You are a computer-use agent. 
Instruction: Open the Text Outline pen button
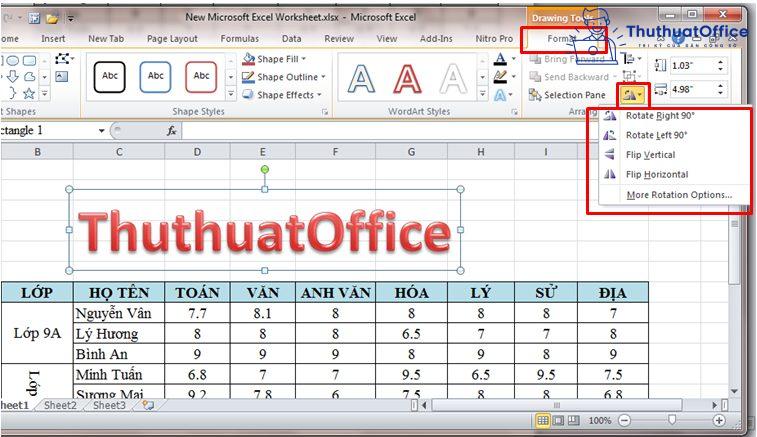click(500, 77)
